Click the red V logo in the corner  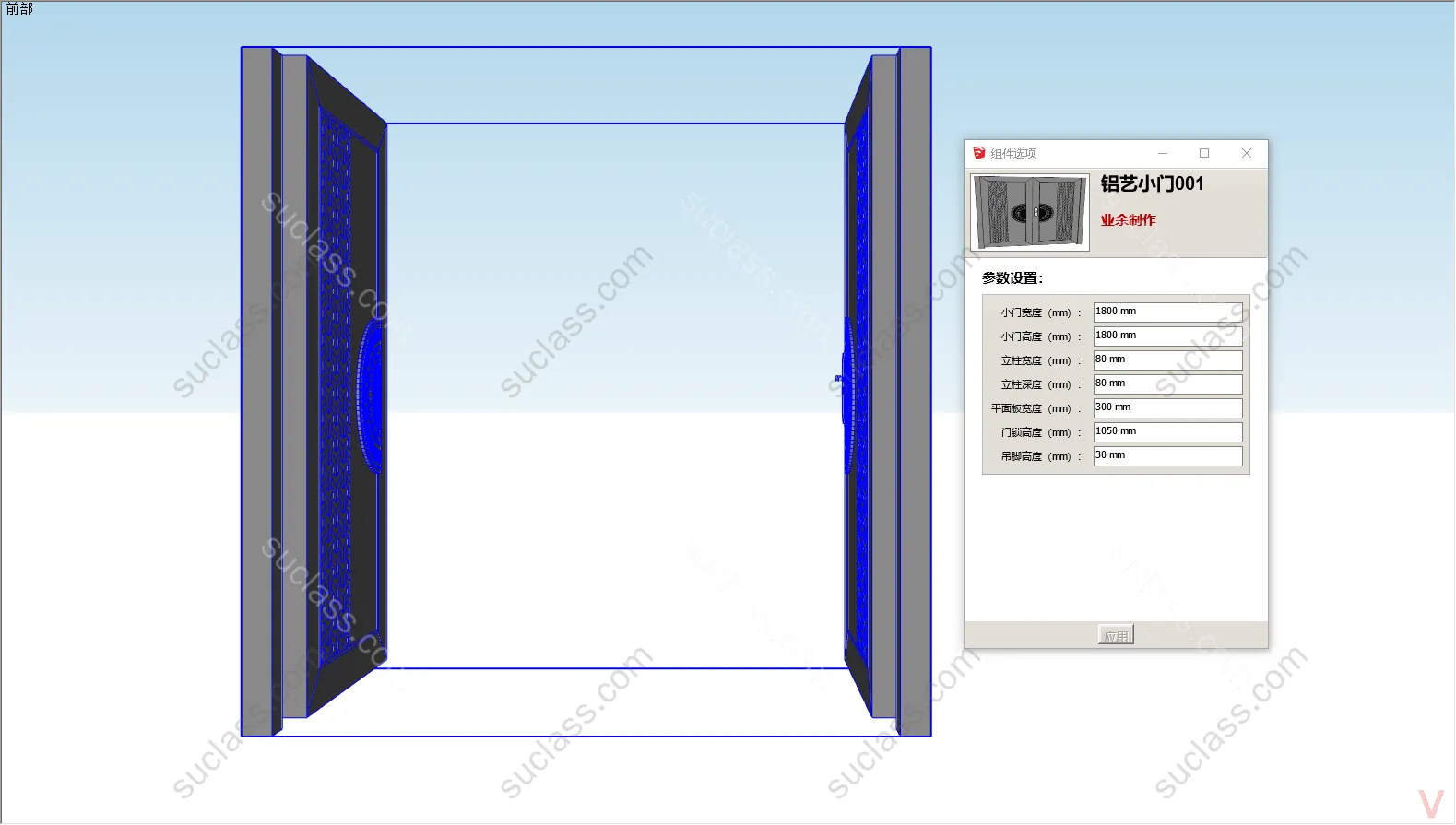[1431, 804]
